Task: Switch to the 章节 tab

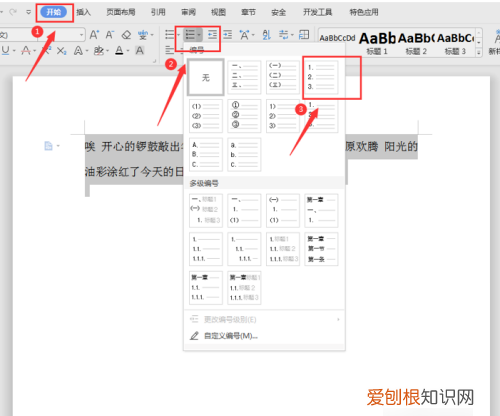Action: coord(248,12)
